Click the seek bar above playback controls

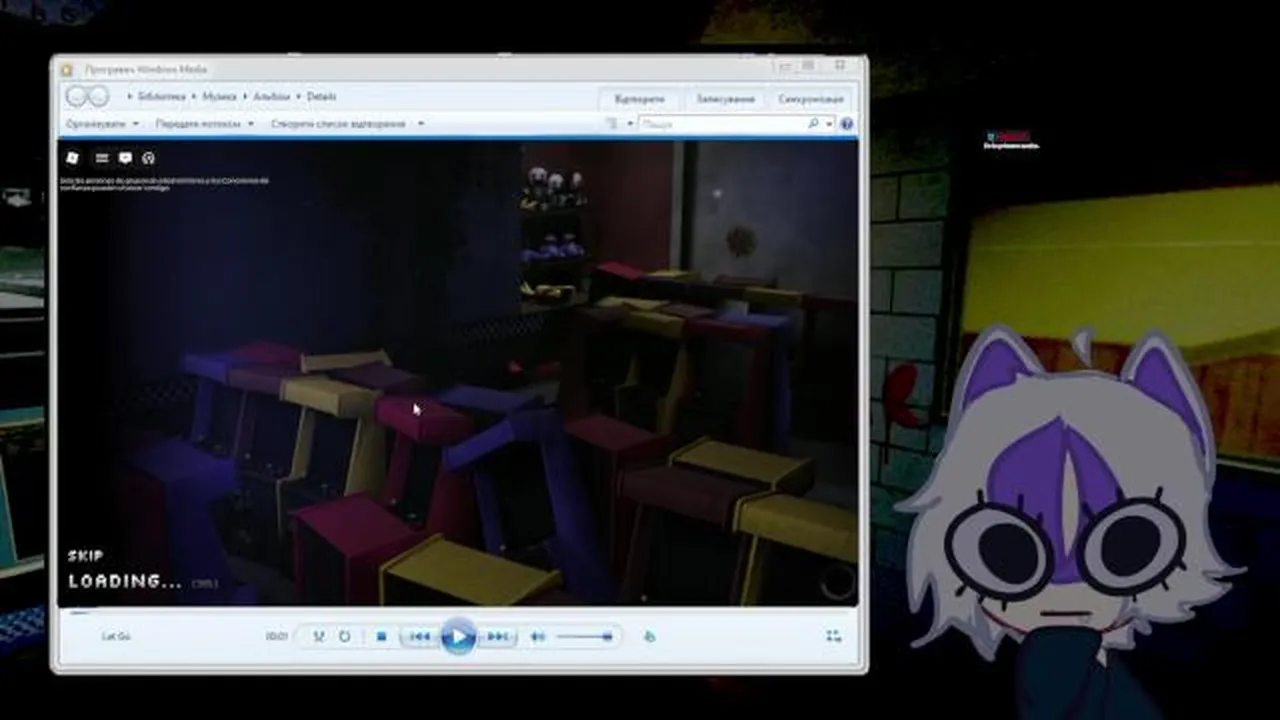458,611
